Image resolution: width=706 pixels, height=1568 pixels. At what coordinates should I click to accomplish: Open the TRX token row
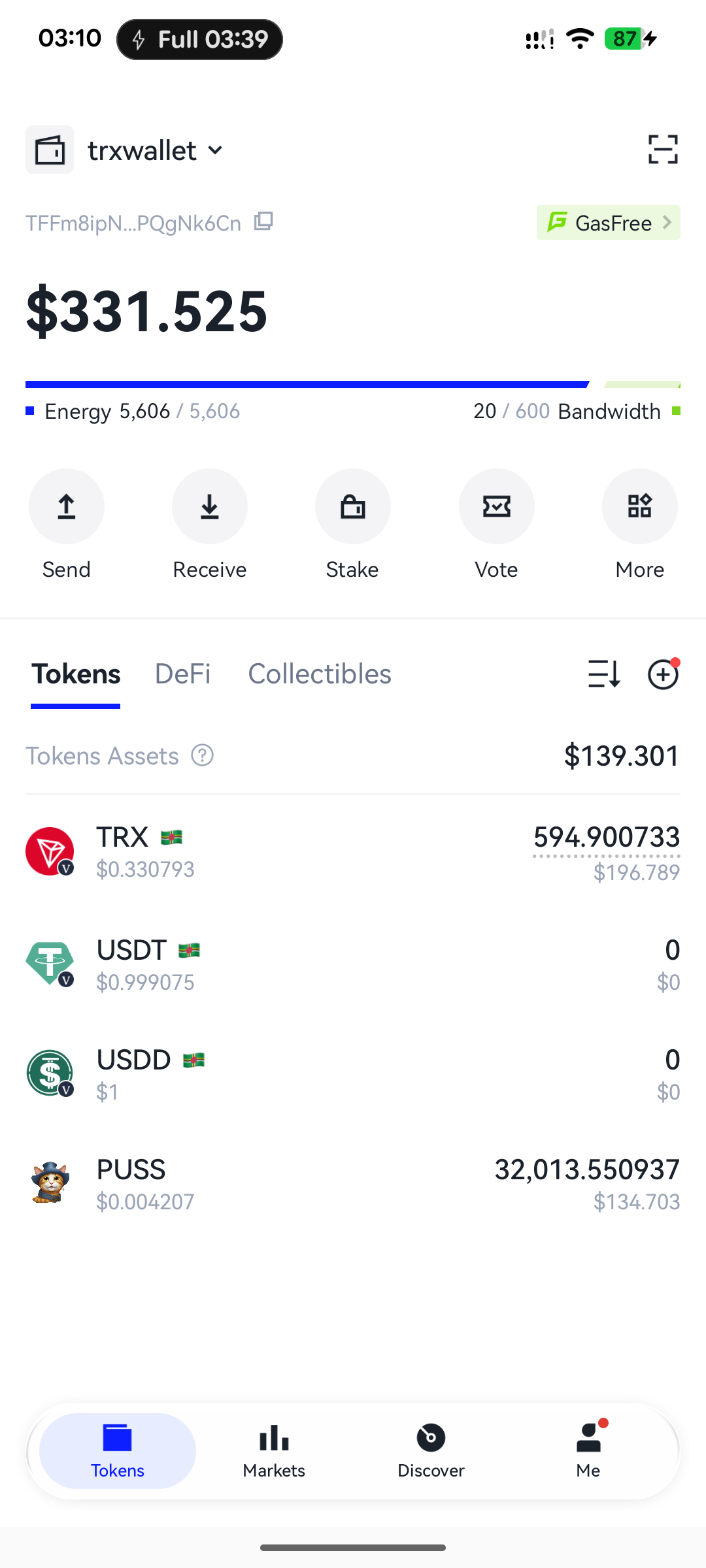pyautogui.click(x=353, y=852)
